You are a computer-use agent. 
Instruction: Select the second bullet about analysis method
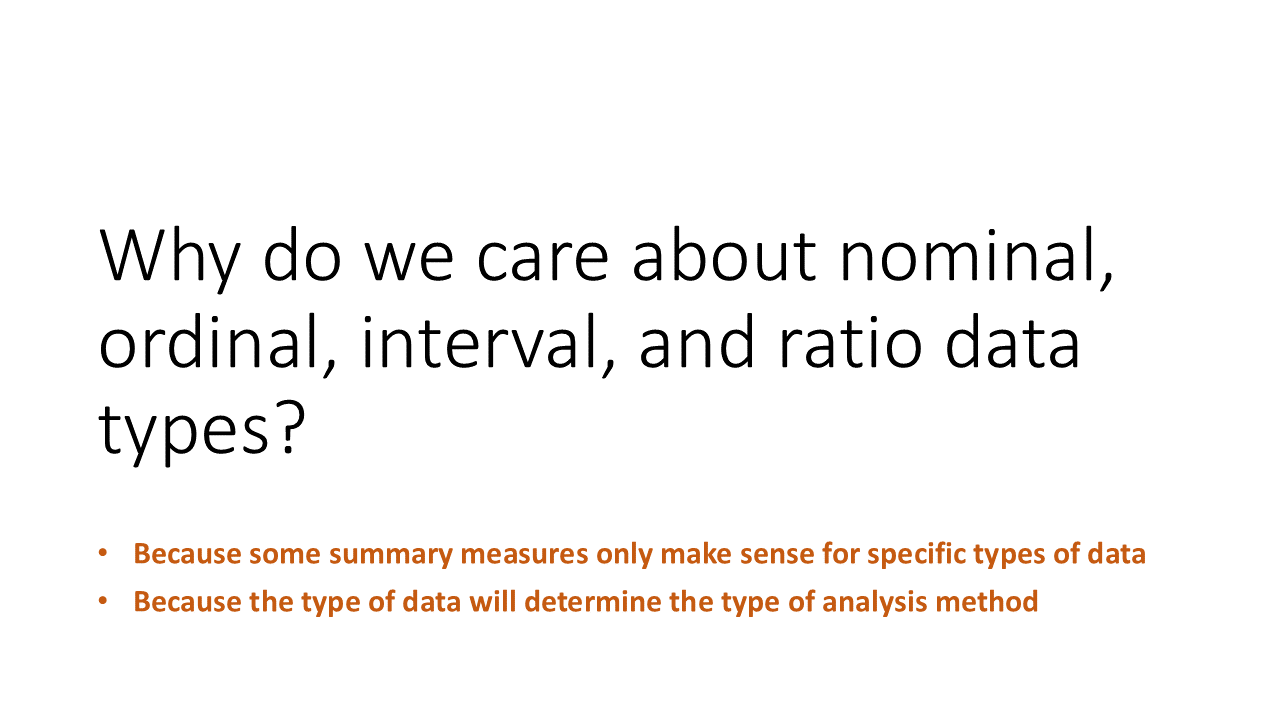pos(586,602)
